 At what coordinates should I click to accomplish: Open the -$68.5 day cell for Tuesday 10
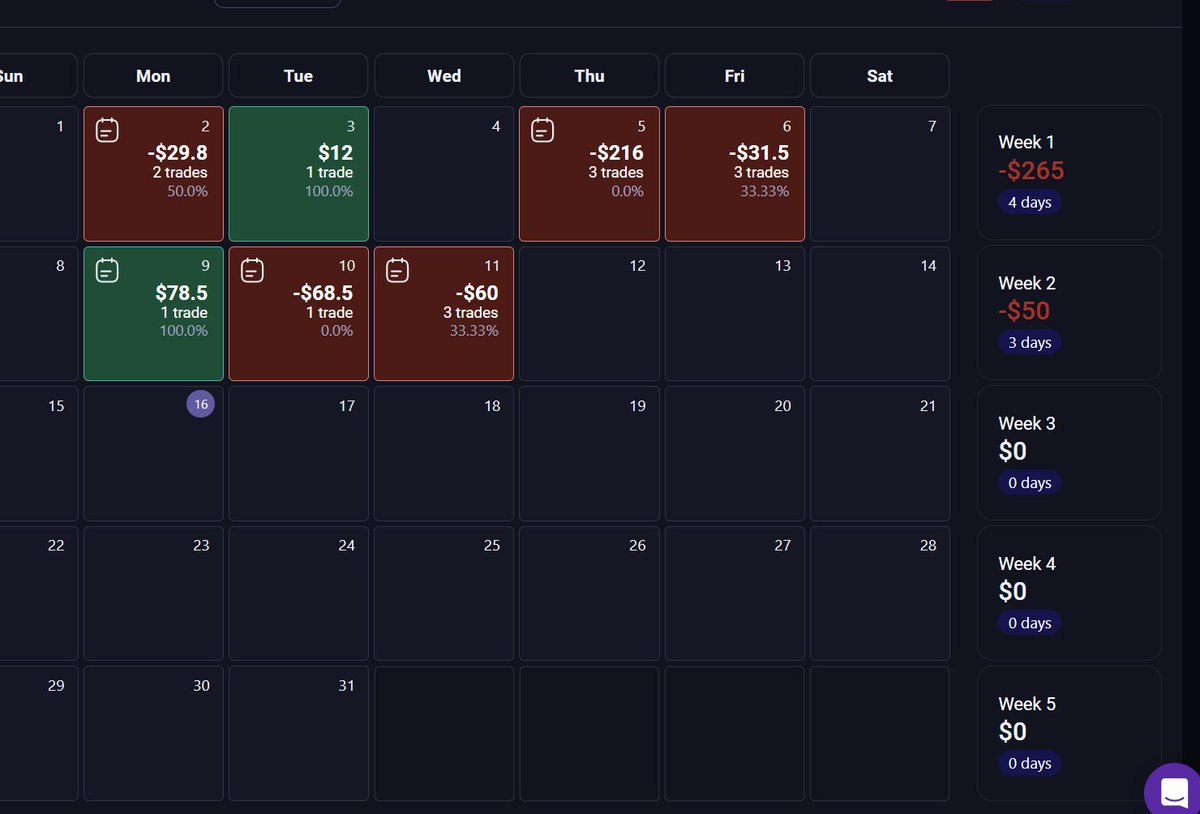[298, 314]
